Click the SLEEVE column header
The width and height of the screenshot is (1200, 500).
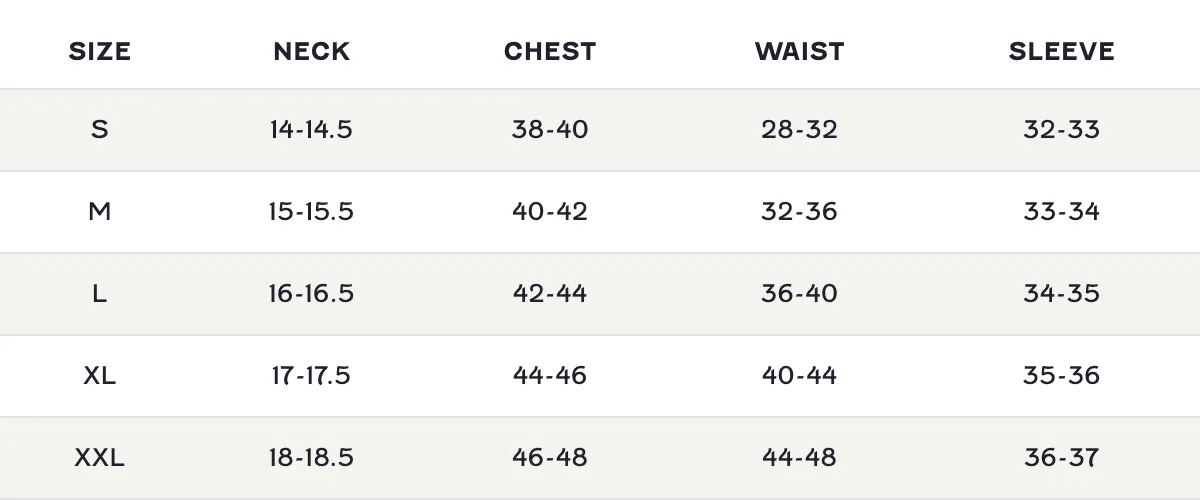point(1062,51)
